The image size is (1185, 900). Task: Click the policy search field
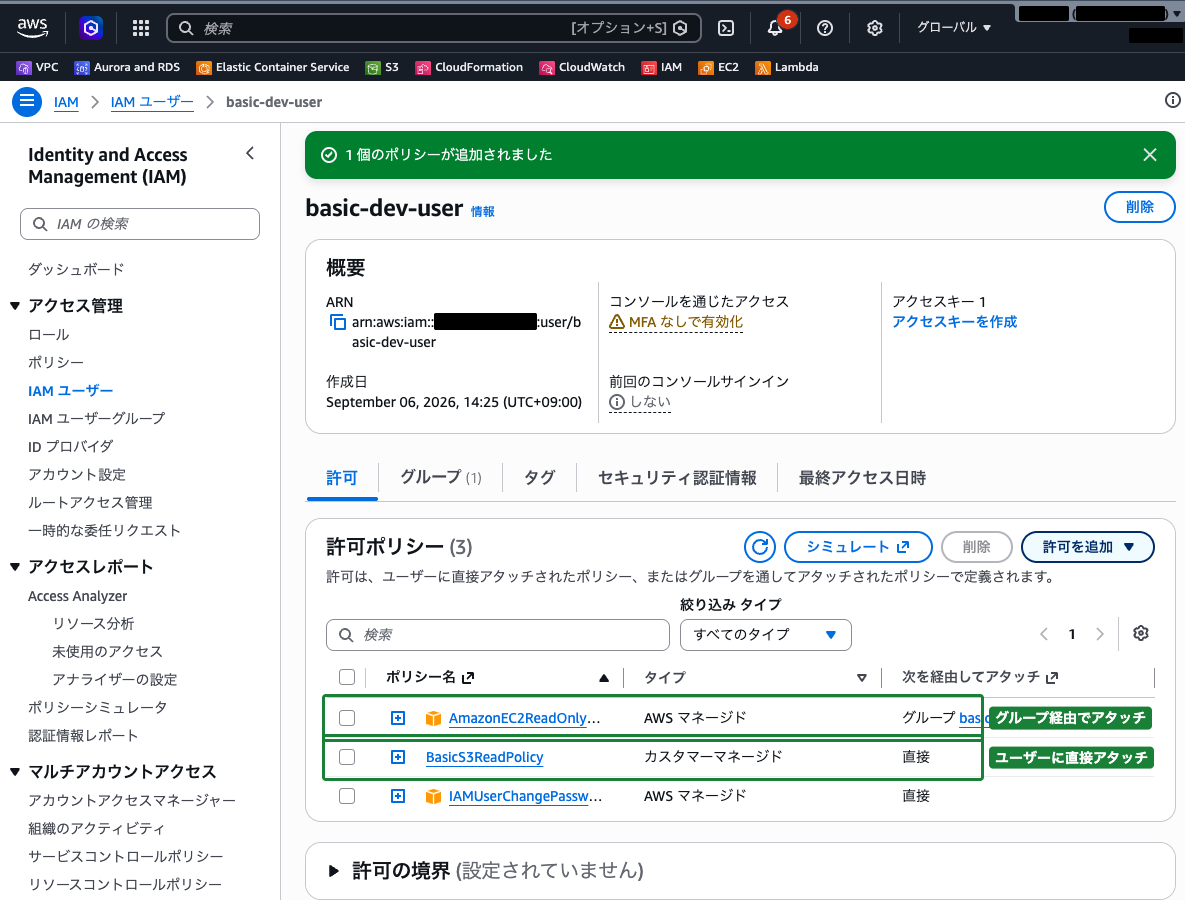pyautogui.click(x=498, y=635)
